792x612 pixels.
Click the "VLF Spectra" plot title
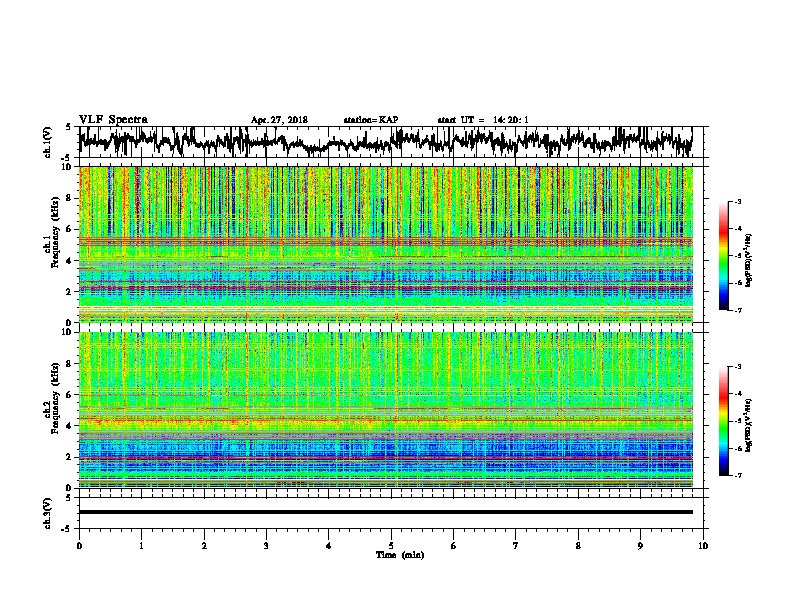(x=113, y=119)
